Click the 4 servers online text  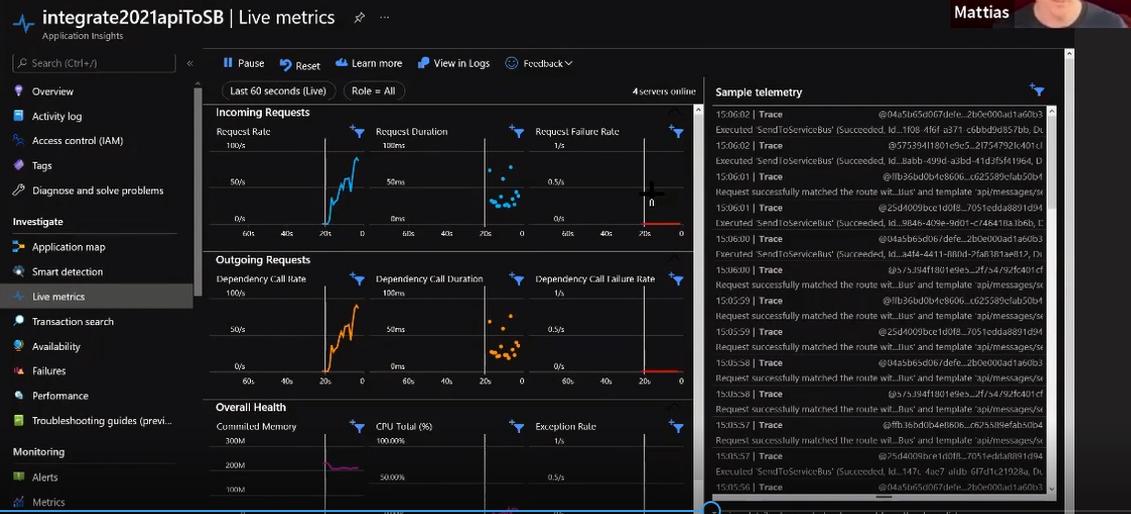pyautogui.click(x=664, y=92)
